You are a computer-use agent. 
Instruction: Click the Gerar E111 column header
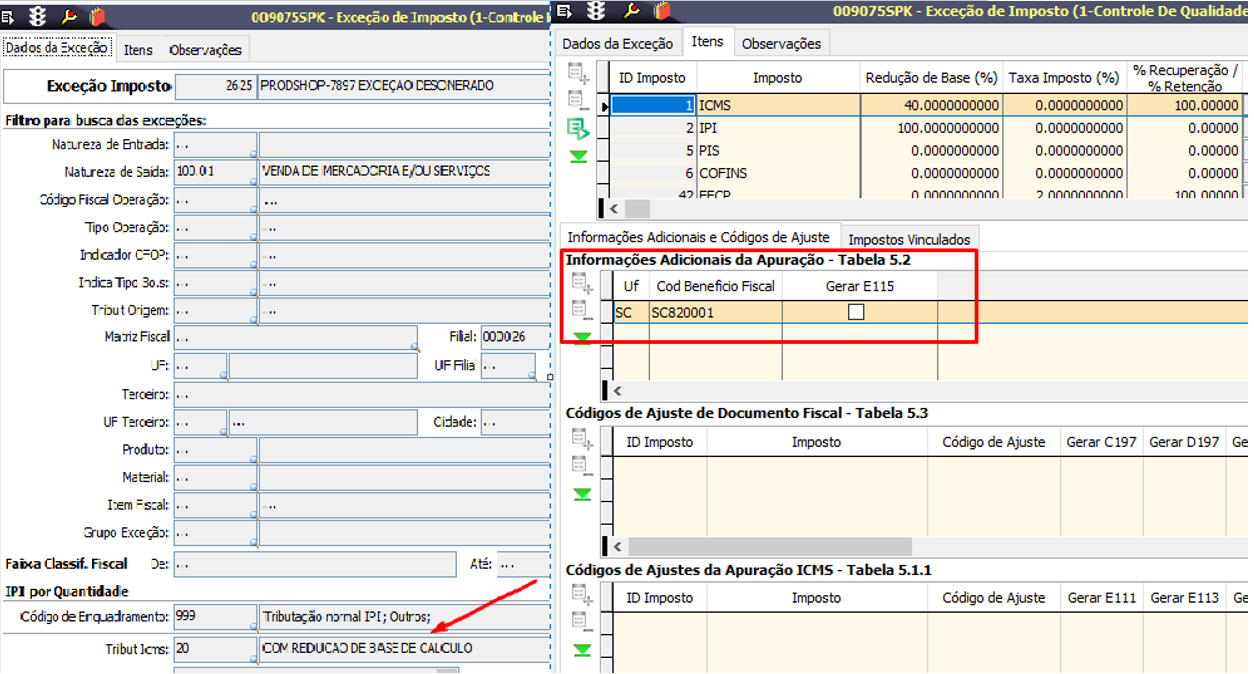(x=1101, y=597)
